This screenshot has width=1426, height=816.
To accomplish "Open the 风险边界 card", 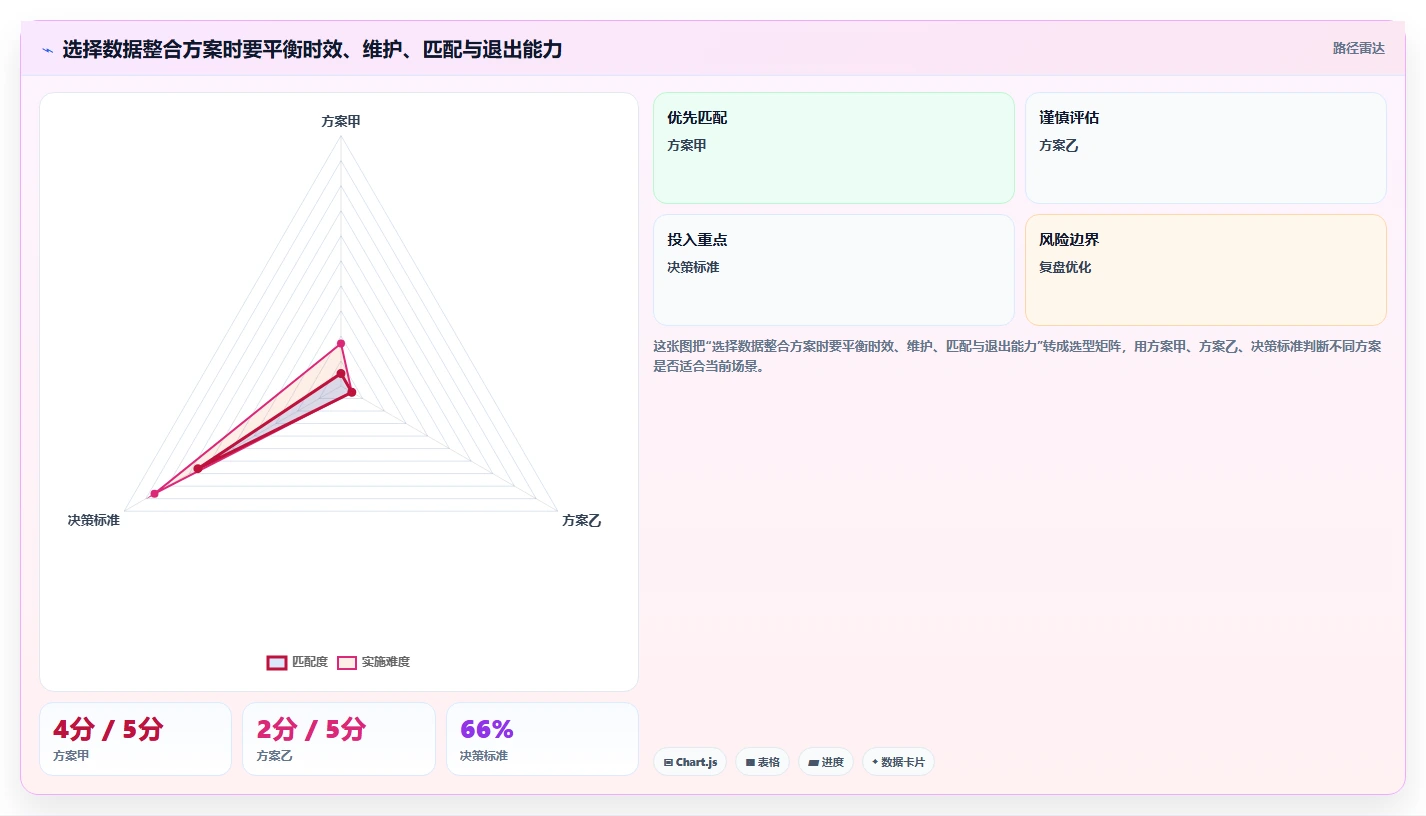I will point(1206,270).
